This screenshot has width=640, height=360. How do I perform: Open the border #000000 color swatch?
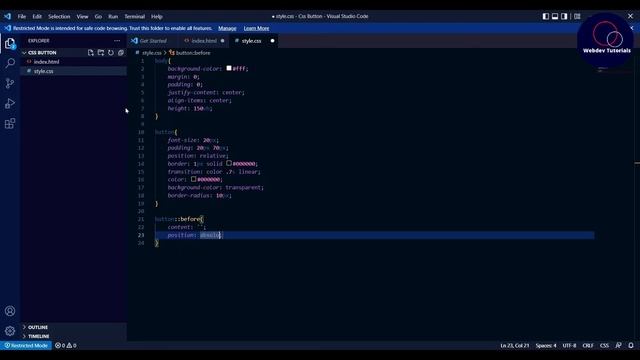[x=229, y=163]
